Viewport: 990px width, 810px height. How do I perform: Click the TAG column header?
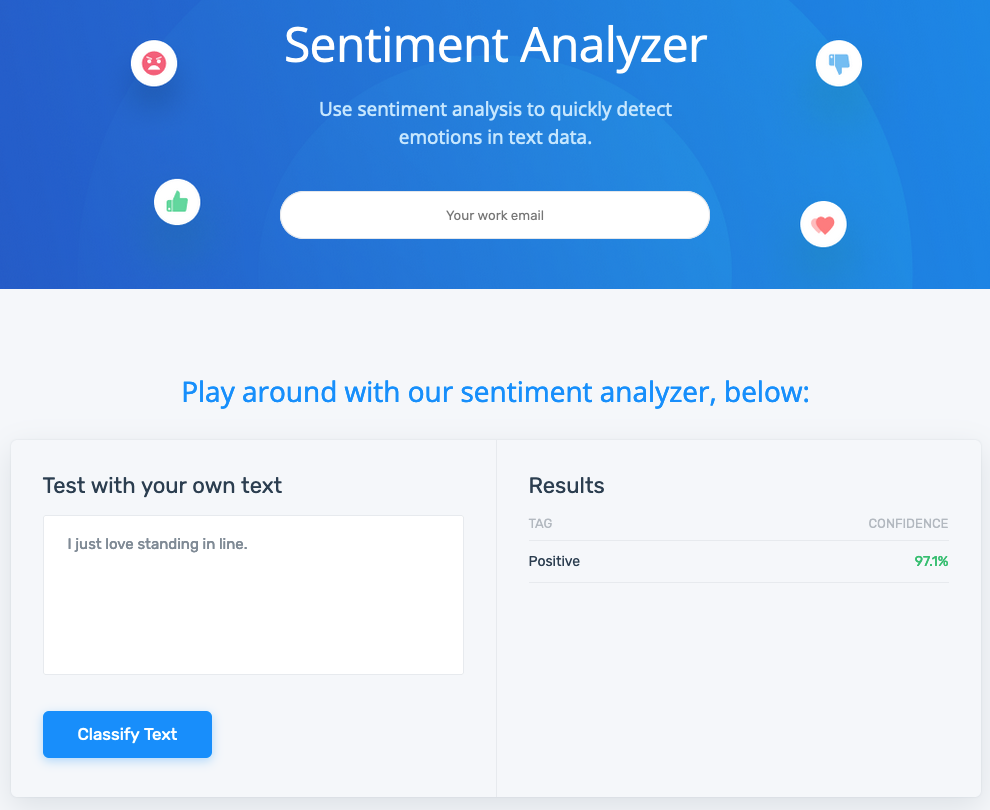540,524
